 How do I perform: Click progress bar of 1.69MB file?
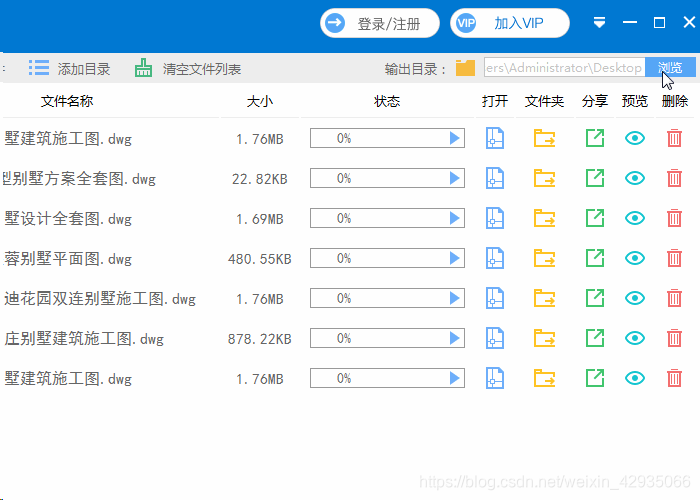pos(388,218)
